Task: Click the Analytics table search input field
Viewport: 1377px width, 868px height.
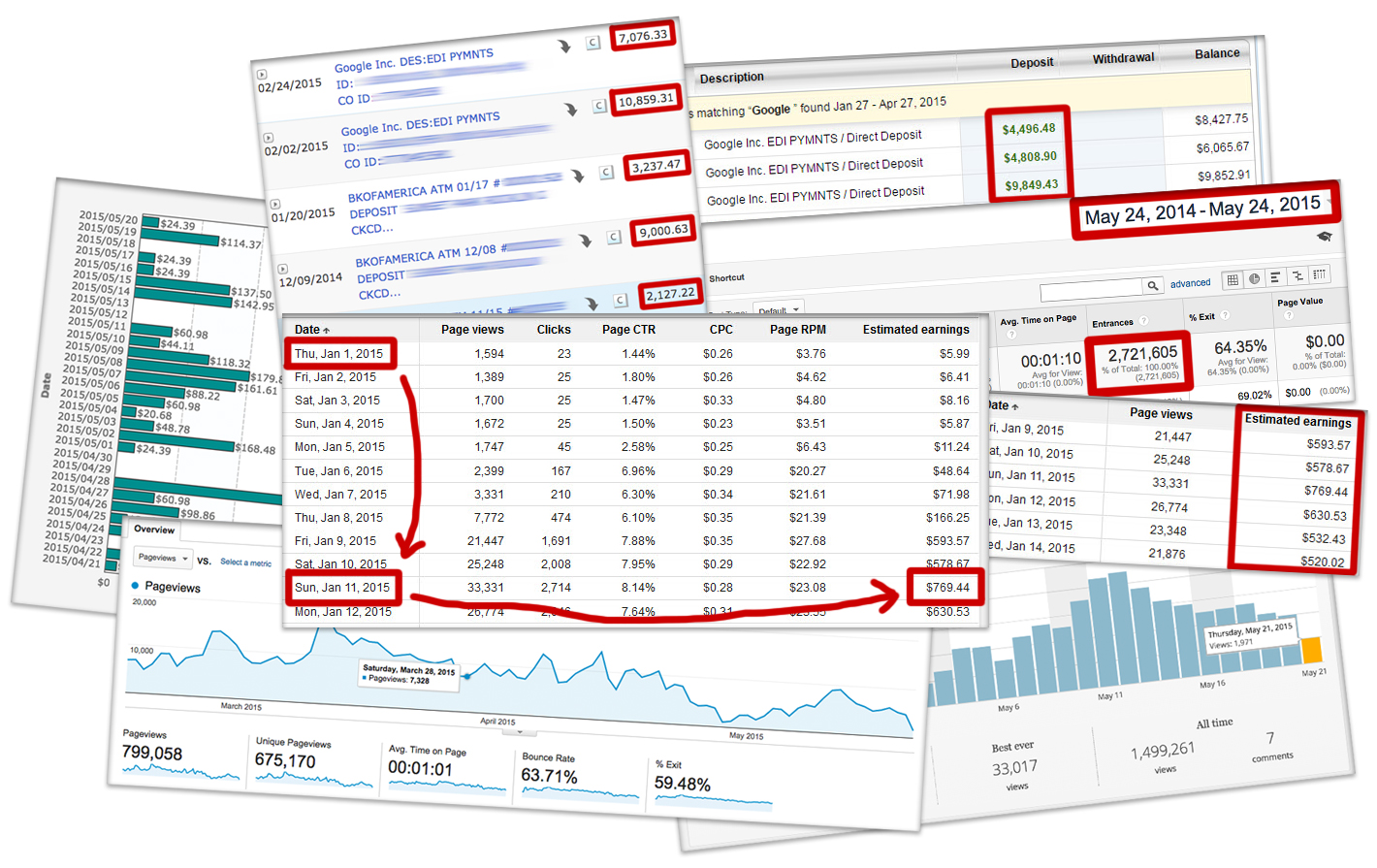Action: 1091,289
